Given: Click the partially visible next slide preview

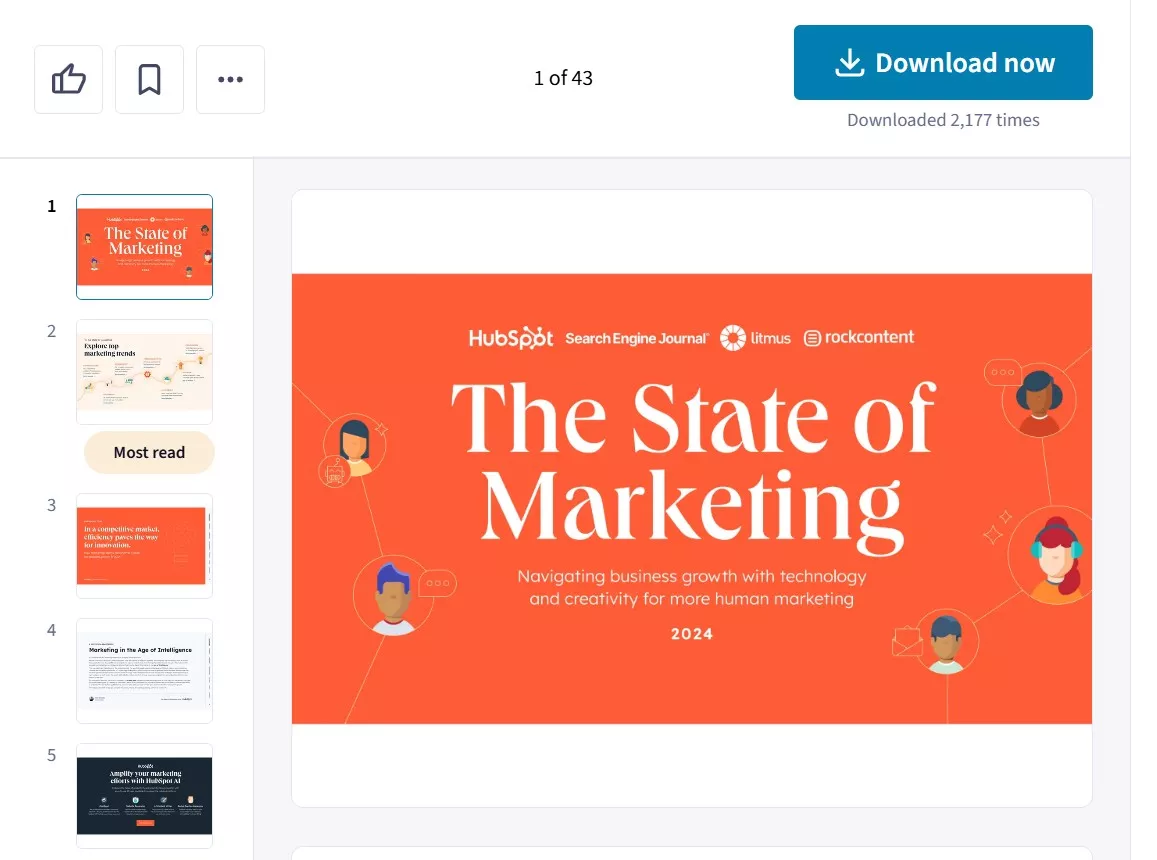Looking at the screenshot, I should [x=691, y=853].
